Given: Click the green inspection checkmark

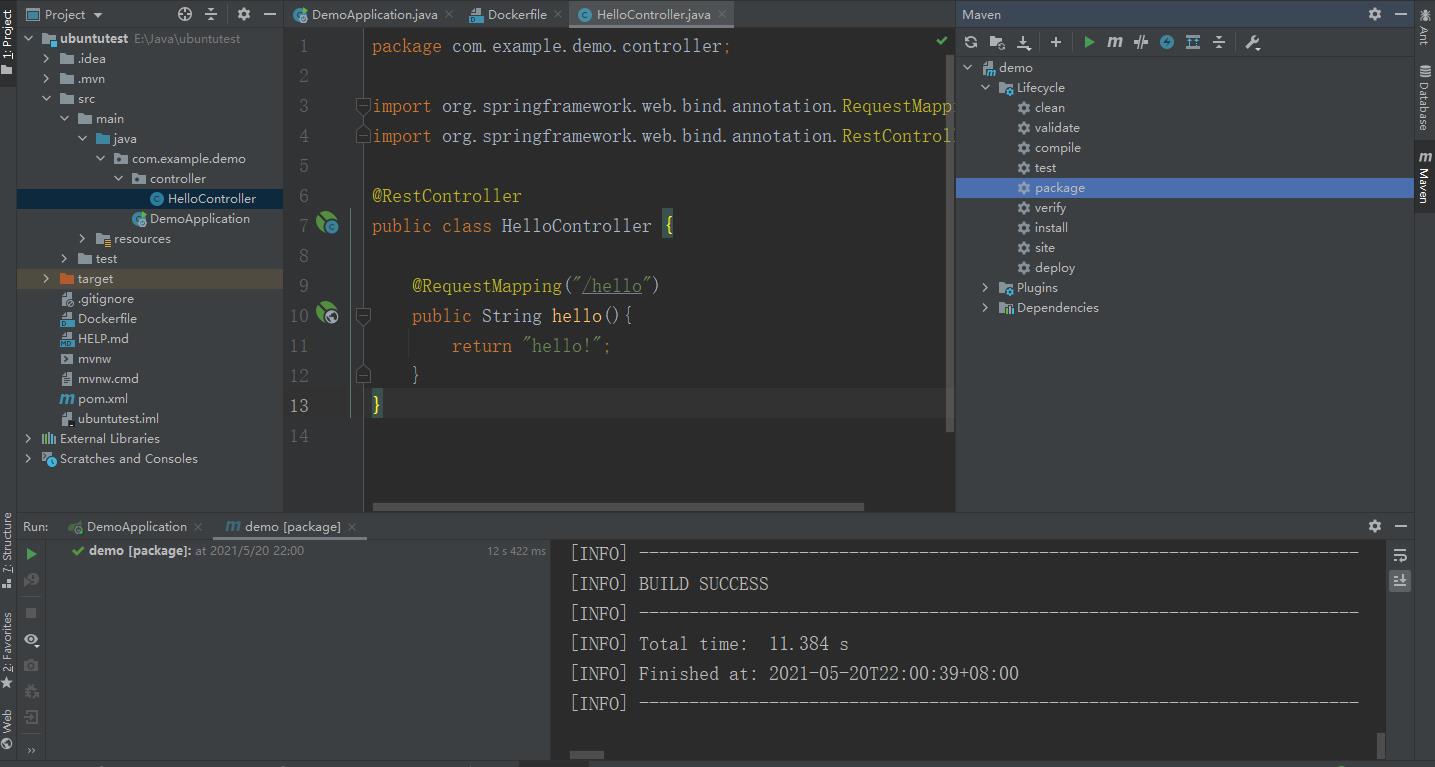Looking at the screenshot, I should click(x=941, y=41).
